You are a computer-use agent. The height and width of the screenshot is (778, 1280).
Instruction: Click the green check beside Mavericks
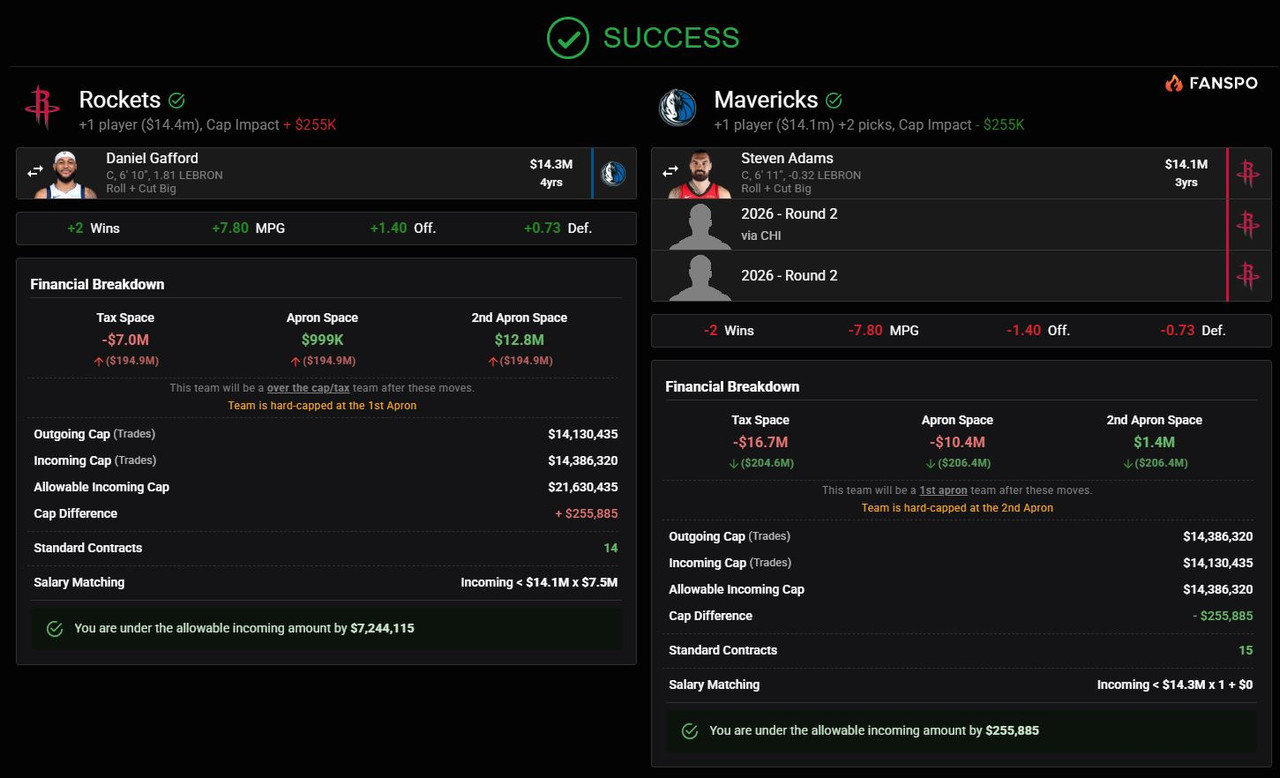834,100
